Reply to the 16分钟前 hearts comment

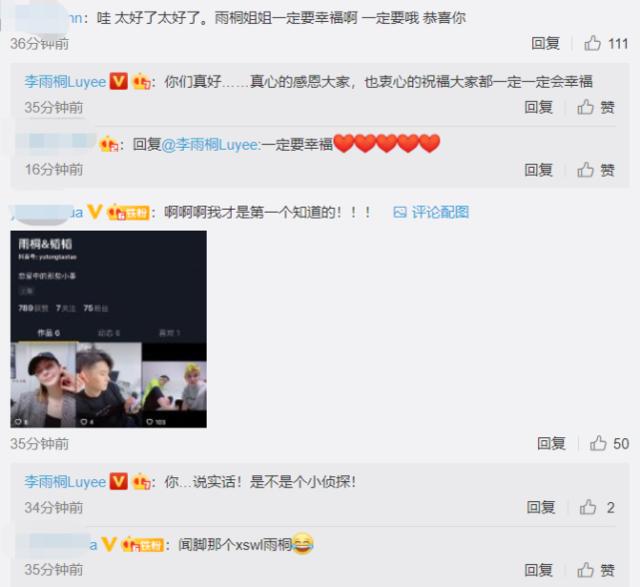pos(538,170)
